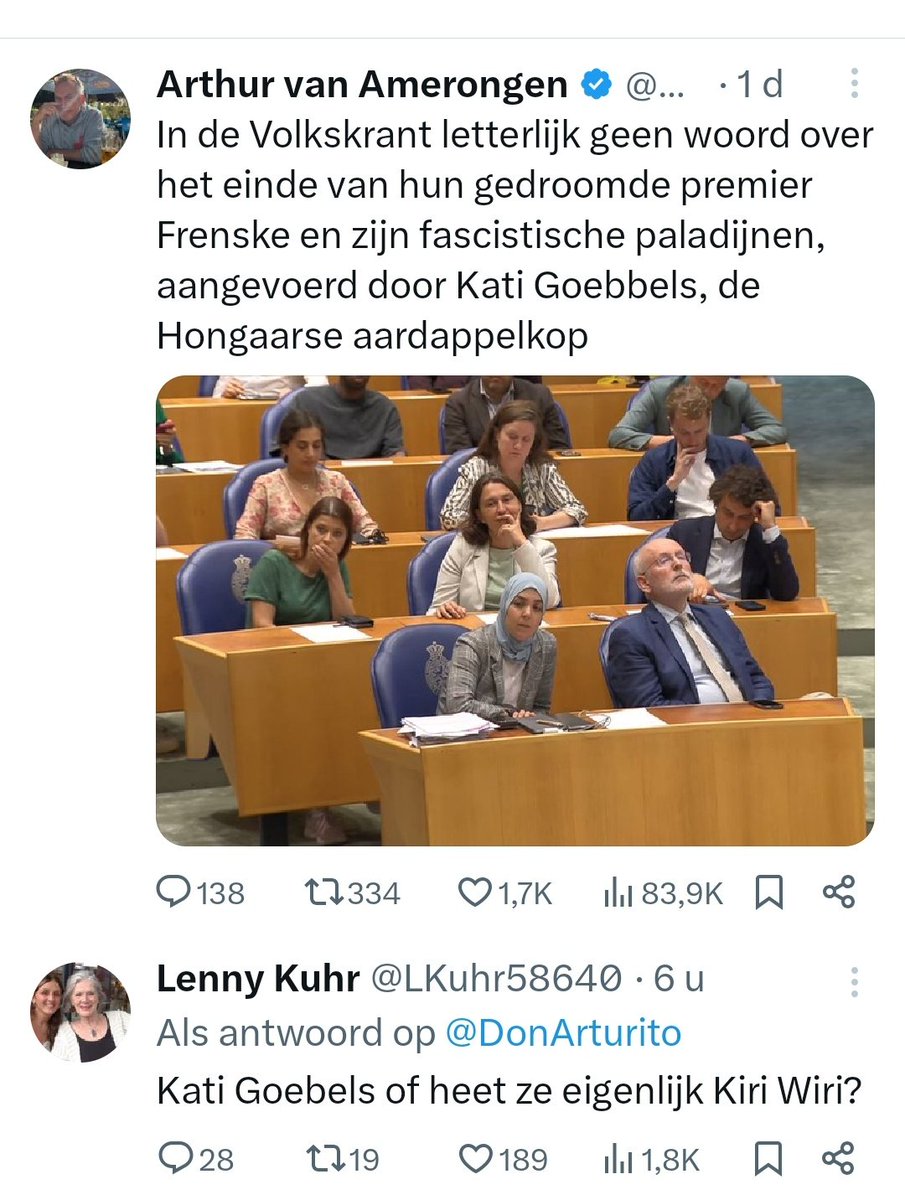905x1200 pixels.
Task: Open more options on Arthur's tweet
Action: [854, 83]
